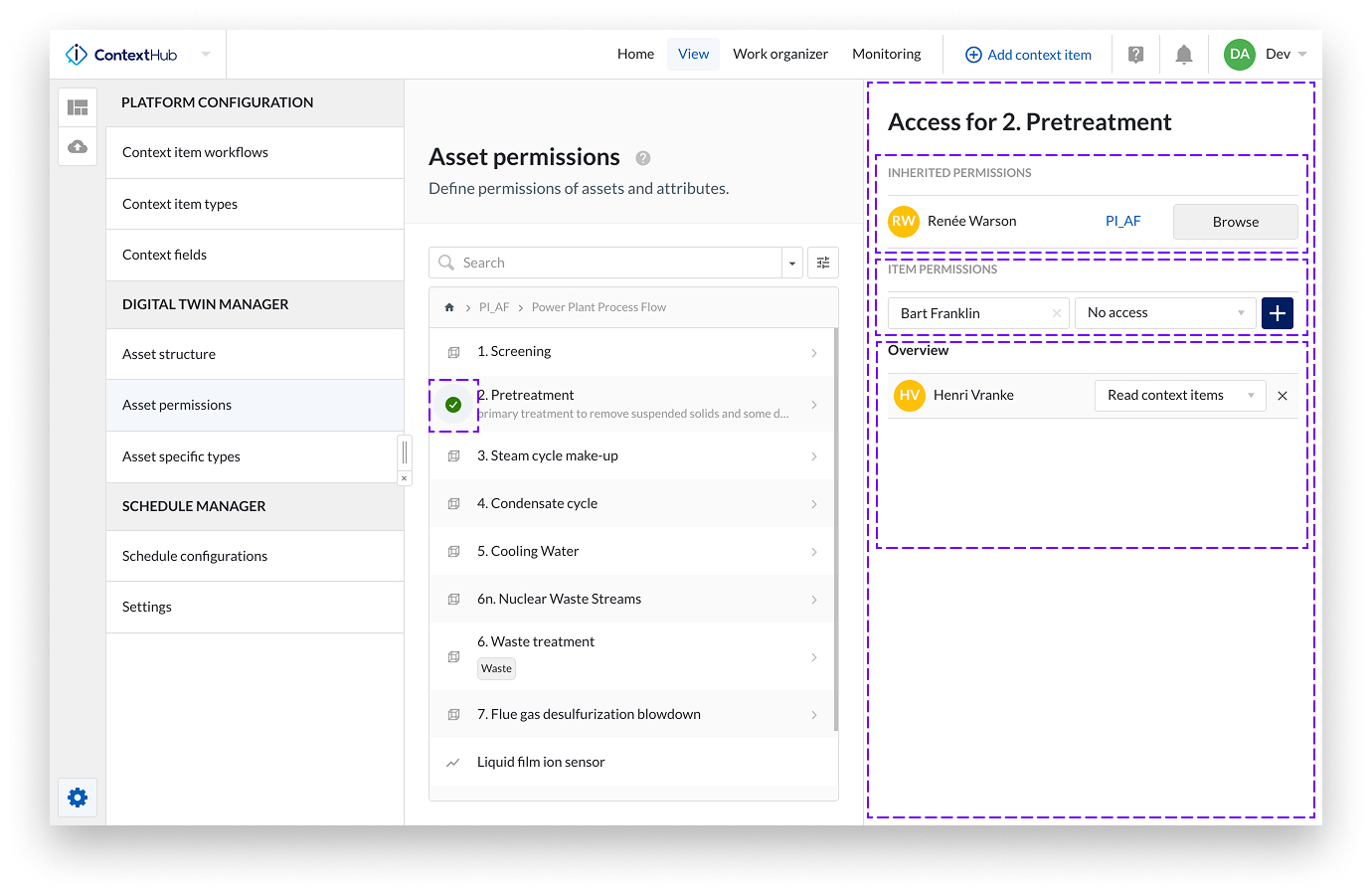Viewport: 1372px width, 895px height.
Task: Deselect the 2. Pretreatment checkmark
Action: (x=453, y=405)
